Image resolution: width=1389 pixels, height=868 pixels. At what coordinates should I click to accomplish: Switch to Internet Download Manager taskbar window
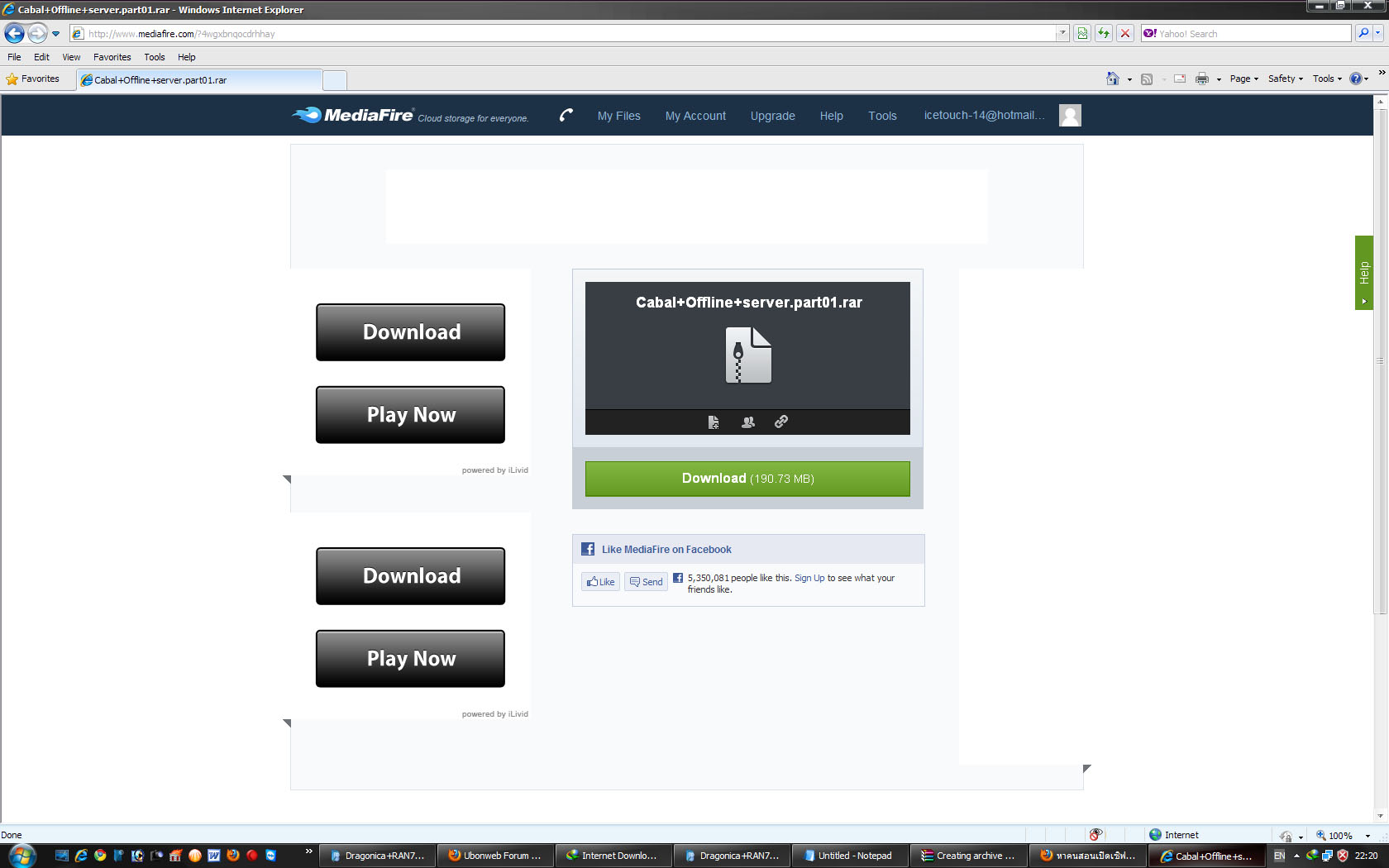click(614, 856)
